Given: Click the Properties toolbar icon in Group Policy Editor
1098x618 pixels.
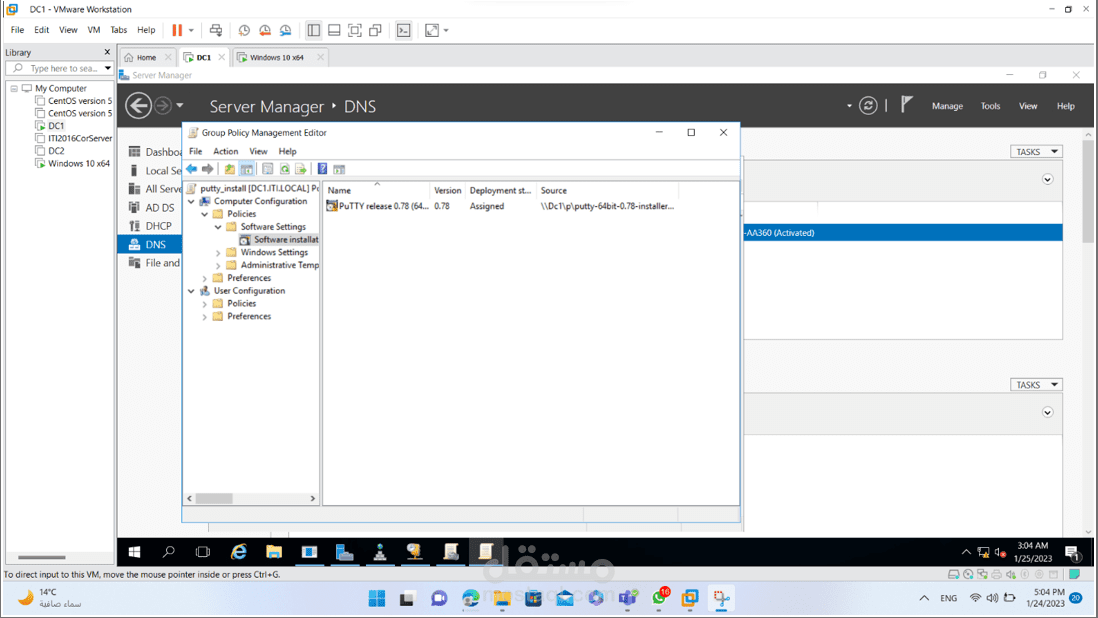Looking at the screenshot, I should 267,169.
